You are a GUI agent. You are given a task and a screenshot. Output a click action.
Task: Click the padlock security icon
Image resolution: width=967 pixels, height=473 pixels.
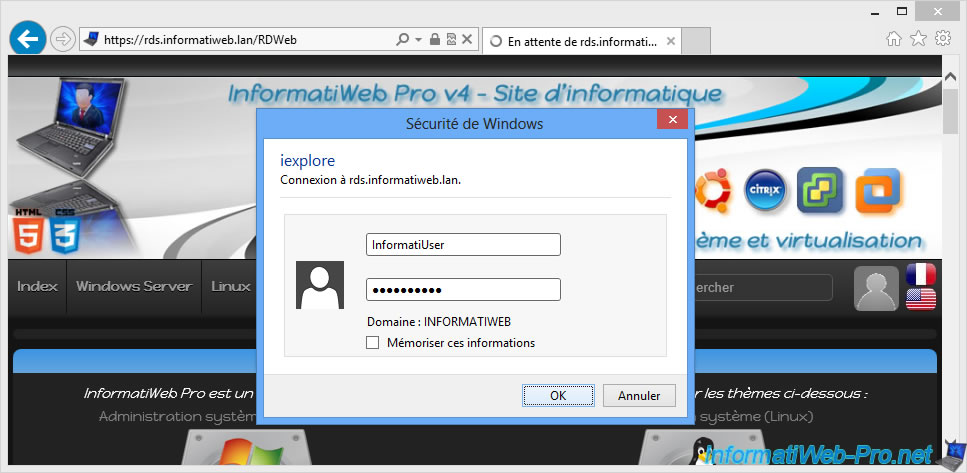coord(435,40)
